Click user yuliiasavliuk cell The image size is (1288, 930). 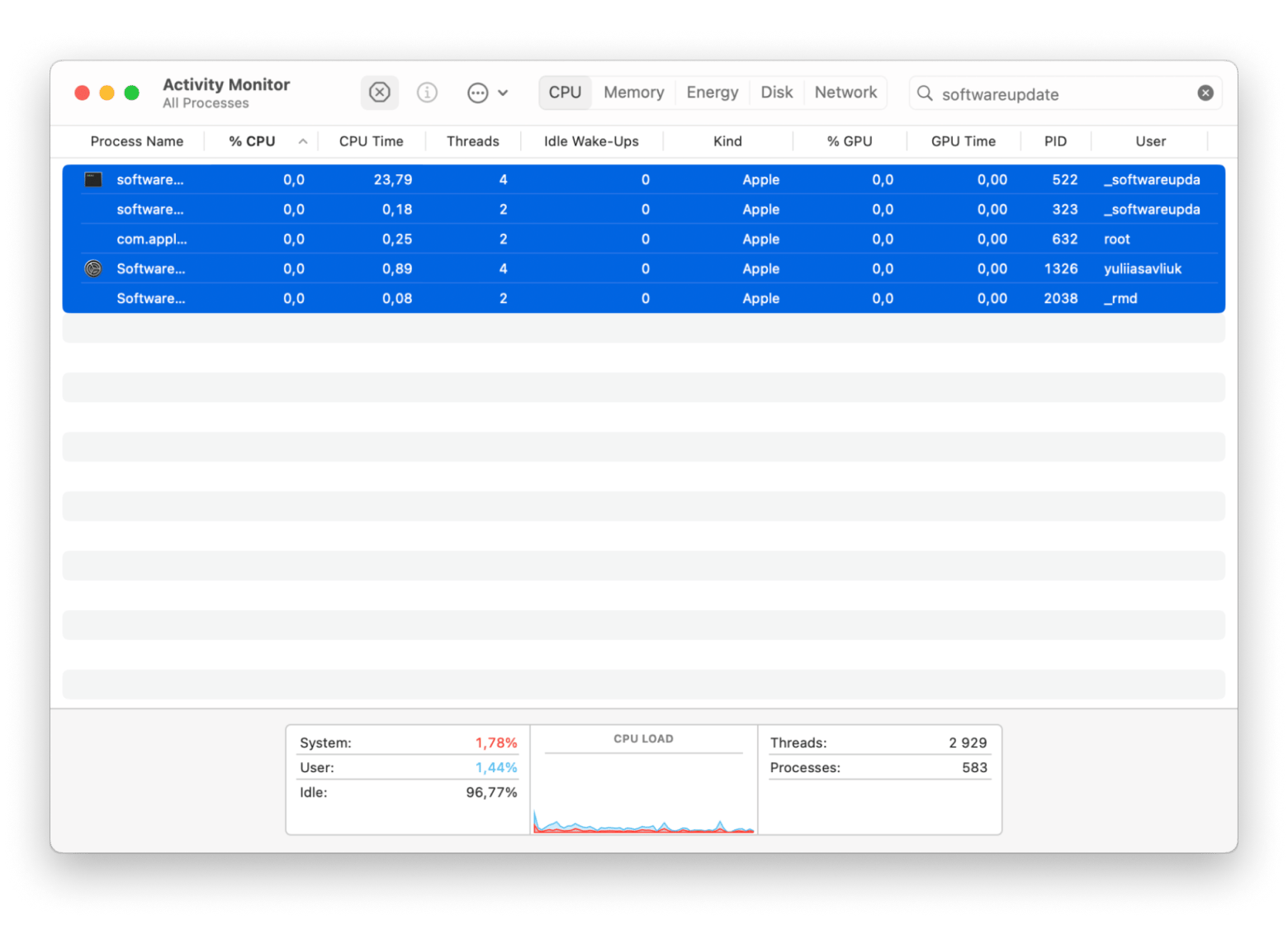click(x=1143, y=268)
